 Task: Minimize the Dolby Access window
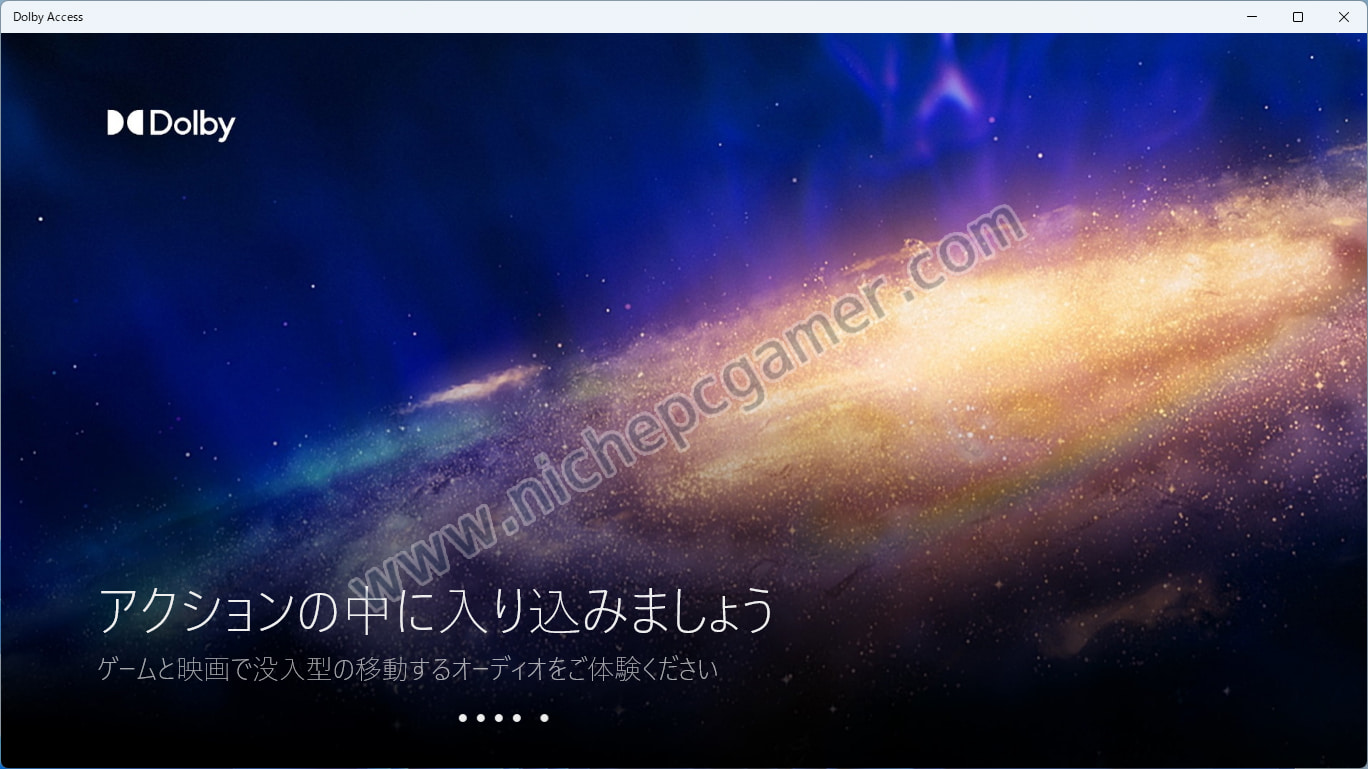coord(1253,17)
